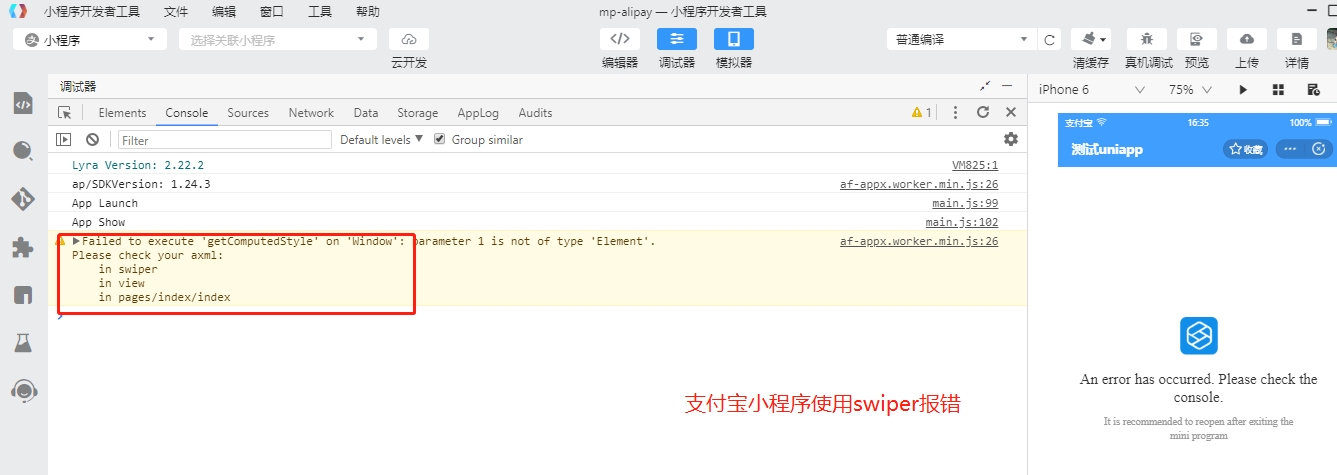Viewport: 1337px width, 475px height.
Task: Click the favorite (收藏) star button
Action: pos(1246,149)
